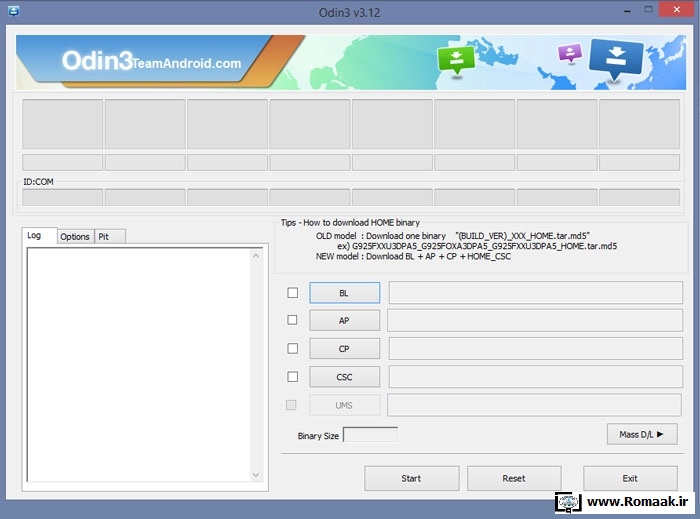Click the 'Binary Size' label

tap(318, 436)
